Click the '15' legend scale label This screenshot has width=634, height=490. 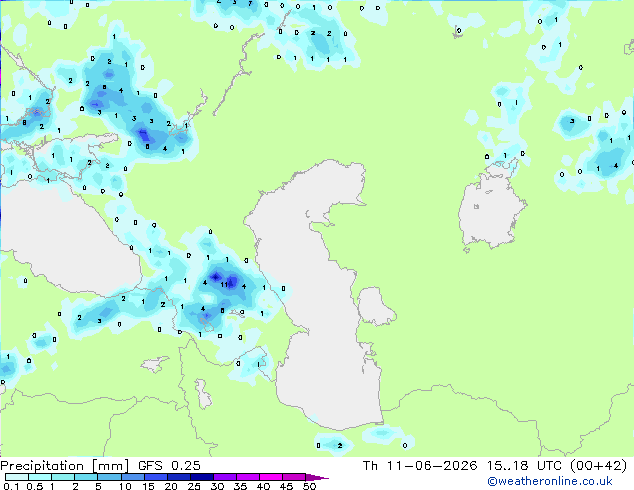148,486
